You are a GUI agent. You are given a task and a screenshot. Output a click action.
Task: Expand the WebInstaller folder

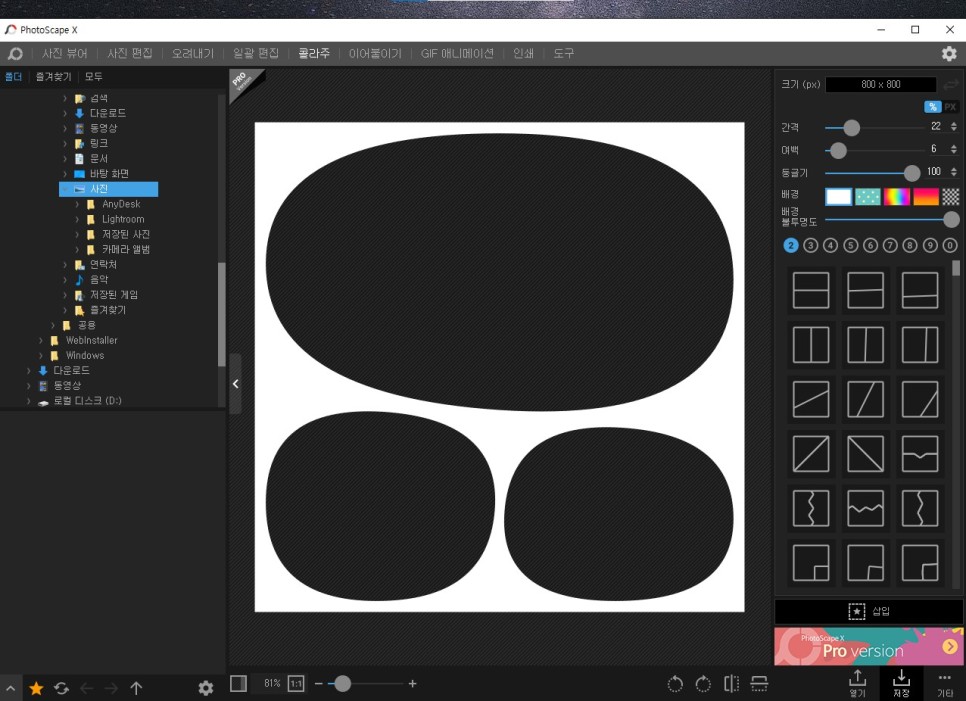pos(41,340)
